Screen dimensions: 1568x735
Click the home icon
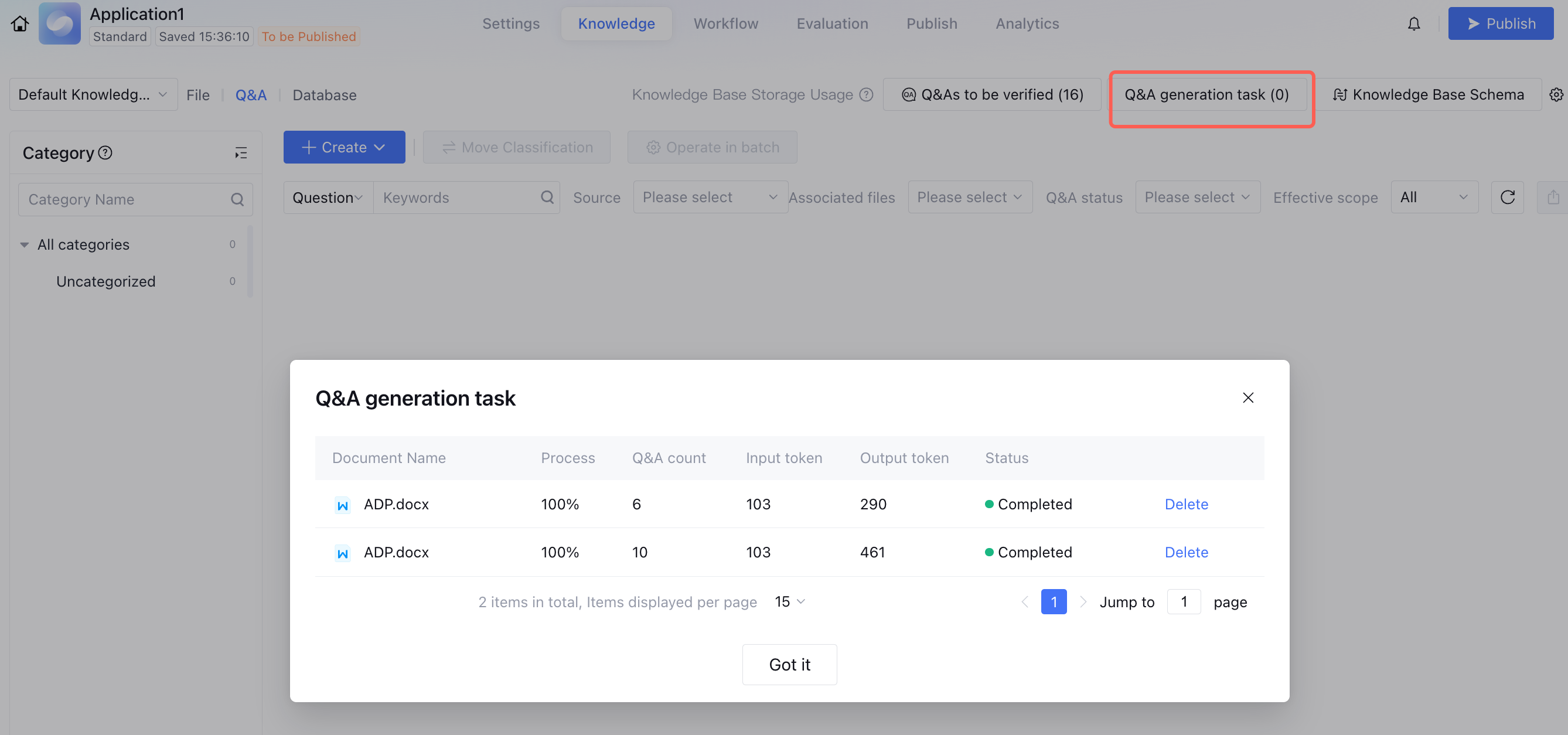pos(19,24)
